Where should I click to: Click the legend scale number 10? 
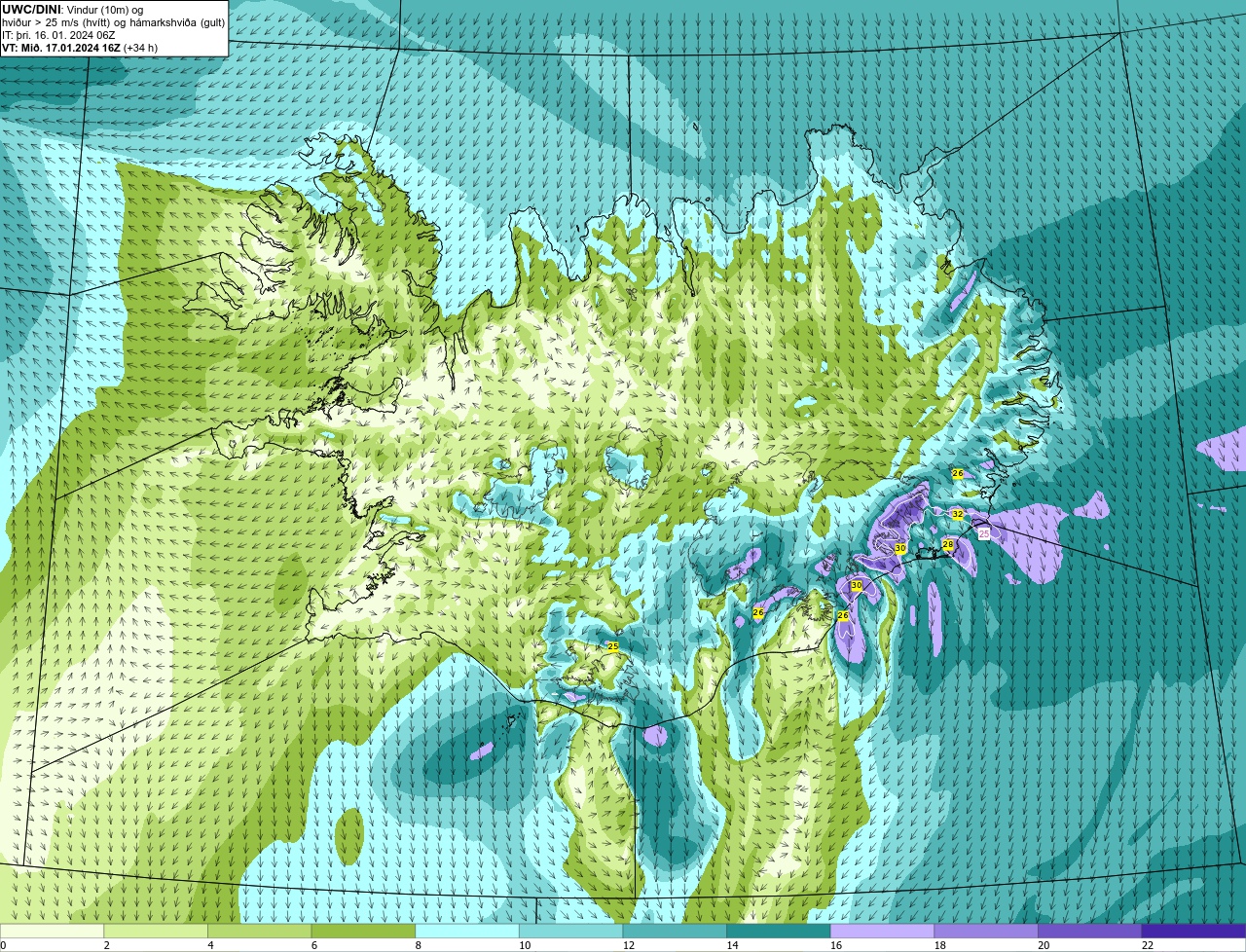click(x=525, y=945)
